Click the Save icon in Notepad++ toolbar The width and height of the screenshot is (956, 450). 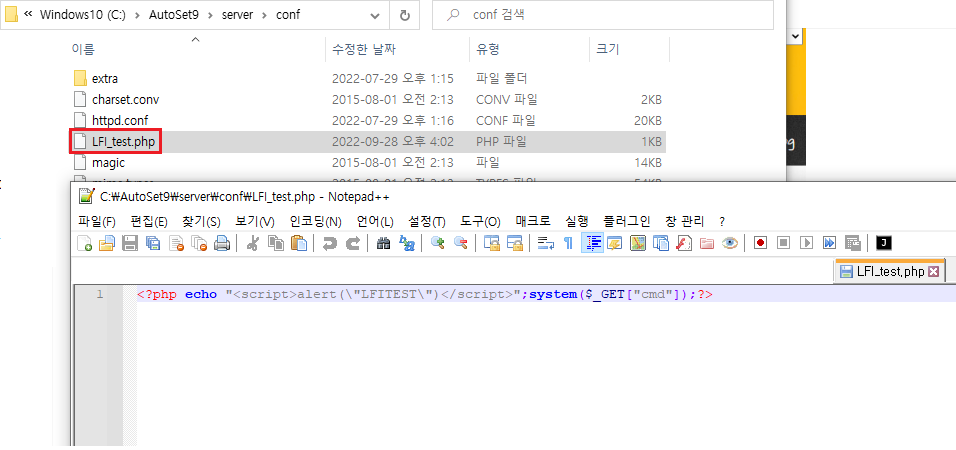coord(130,243)
